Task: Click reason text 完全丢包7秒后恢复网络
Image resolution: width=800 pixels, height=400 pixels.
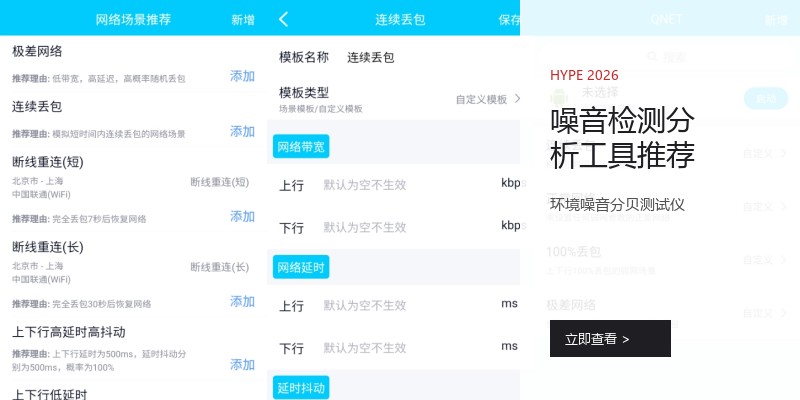Action: point(99,219)
